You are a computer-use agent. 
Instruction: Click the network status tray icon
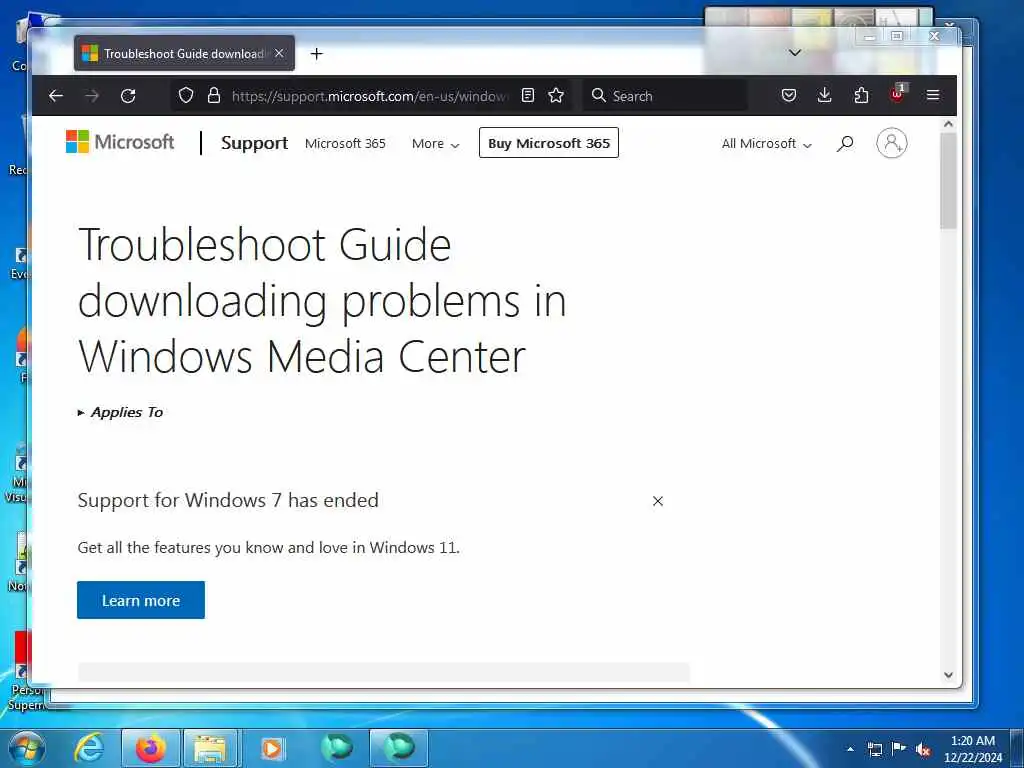(874, 749)
